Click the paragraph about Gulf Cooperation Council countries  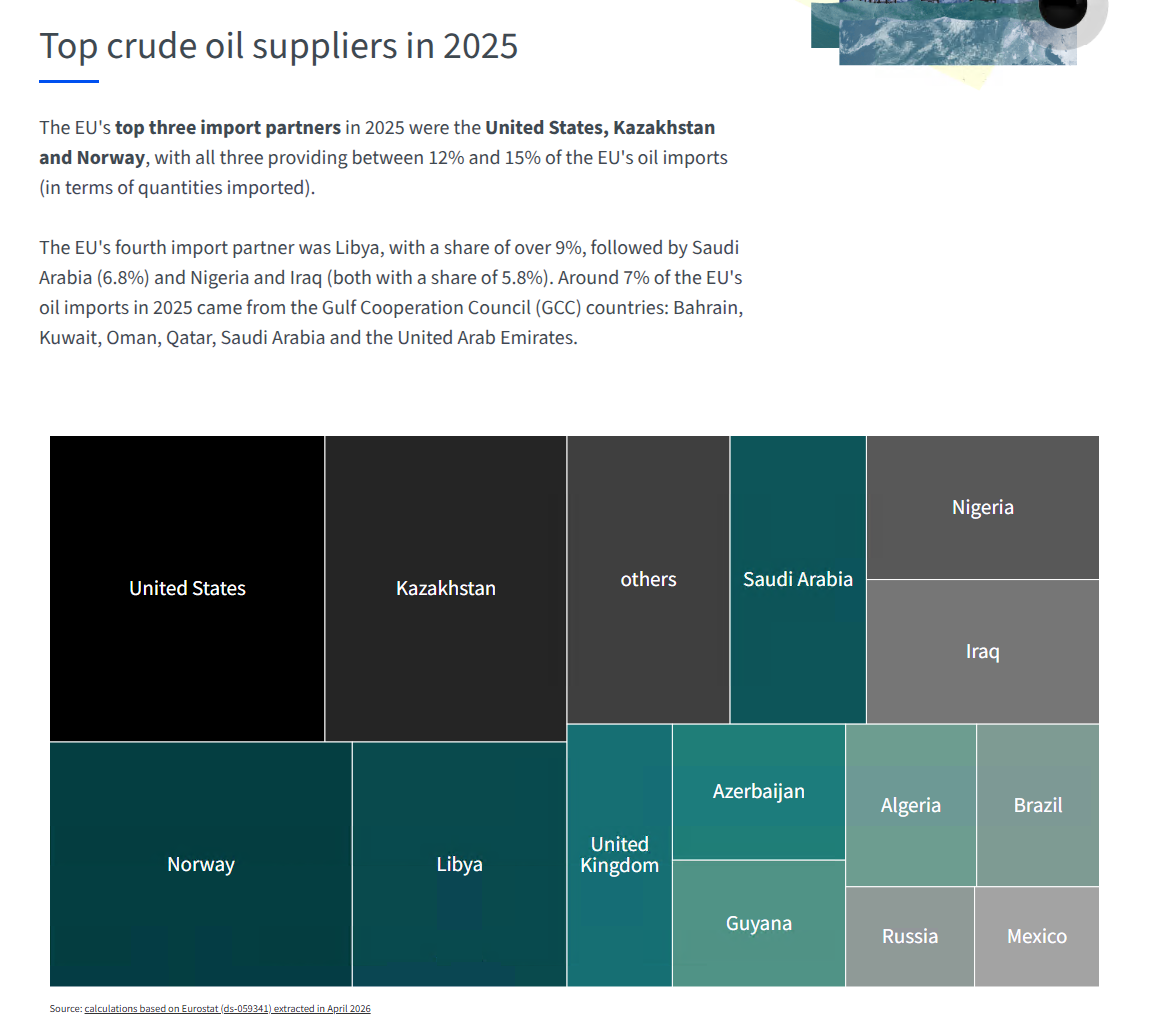click(391, 293)
